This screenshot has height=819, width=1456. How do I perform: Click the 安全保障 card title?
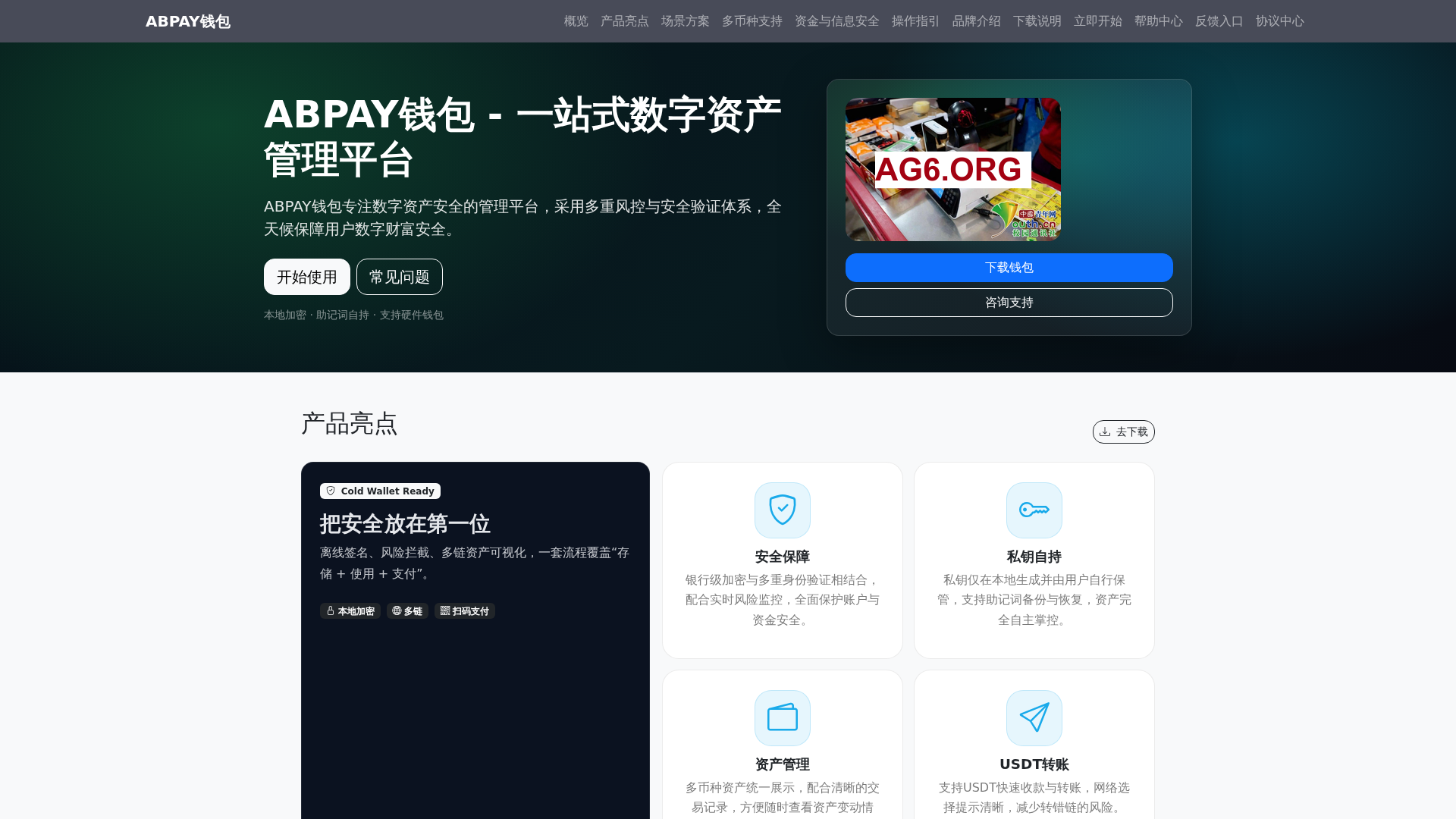pos(783,557)
